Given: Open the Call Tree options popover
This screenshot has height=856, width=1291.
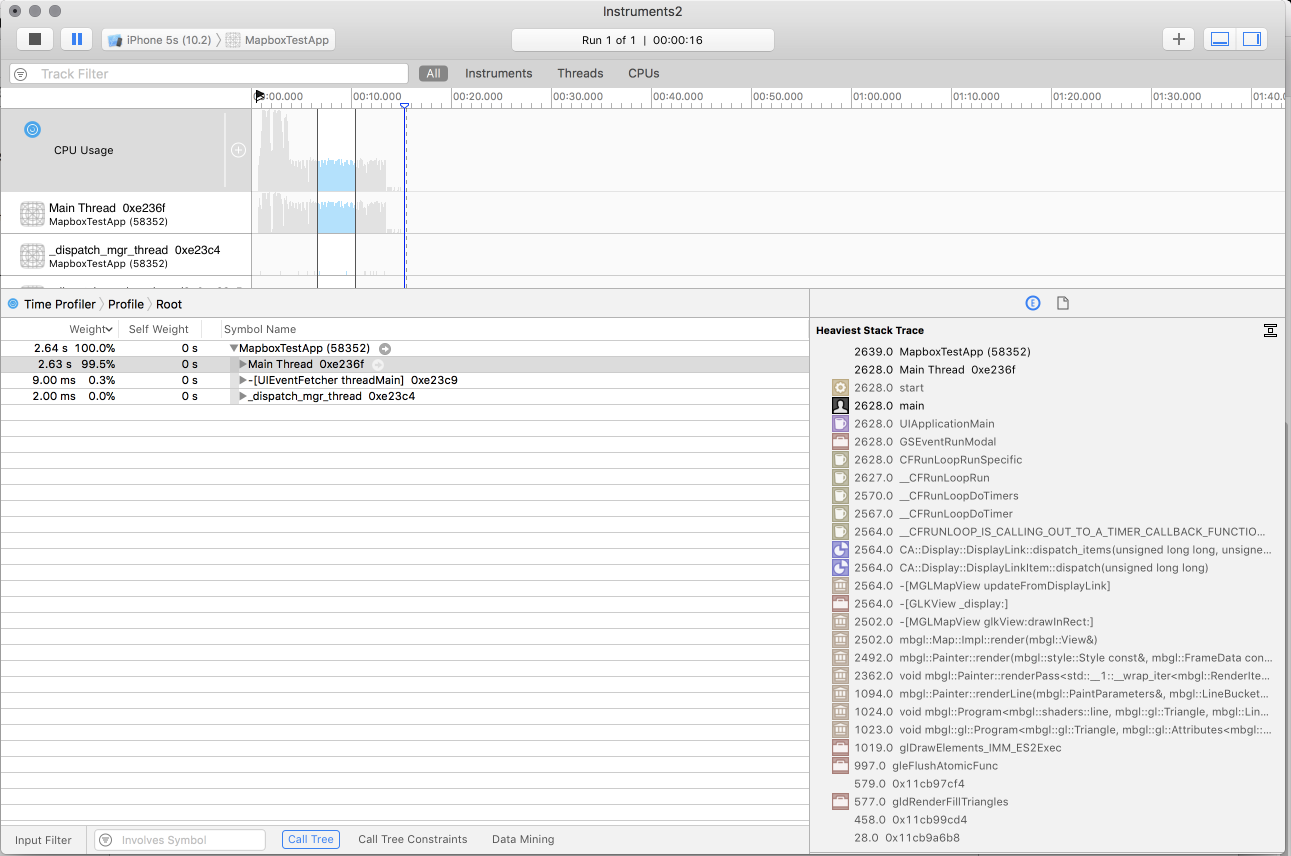Looking at the screenshot, I should (310, 839).
